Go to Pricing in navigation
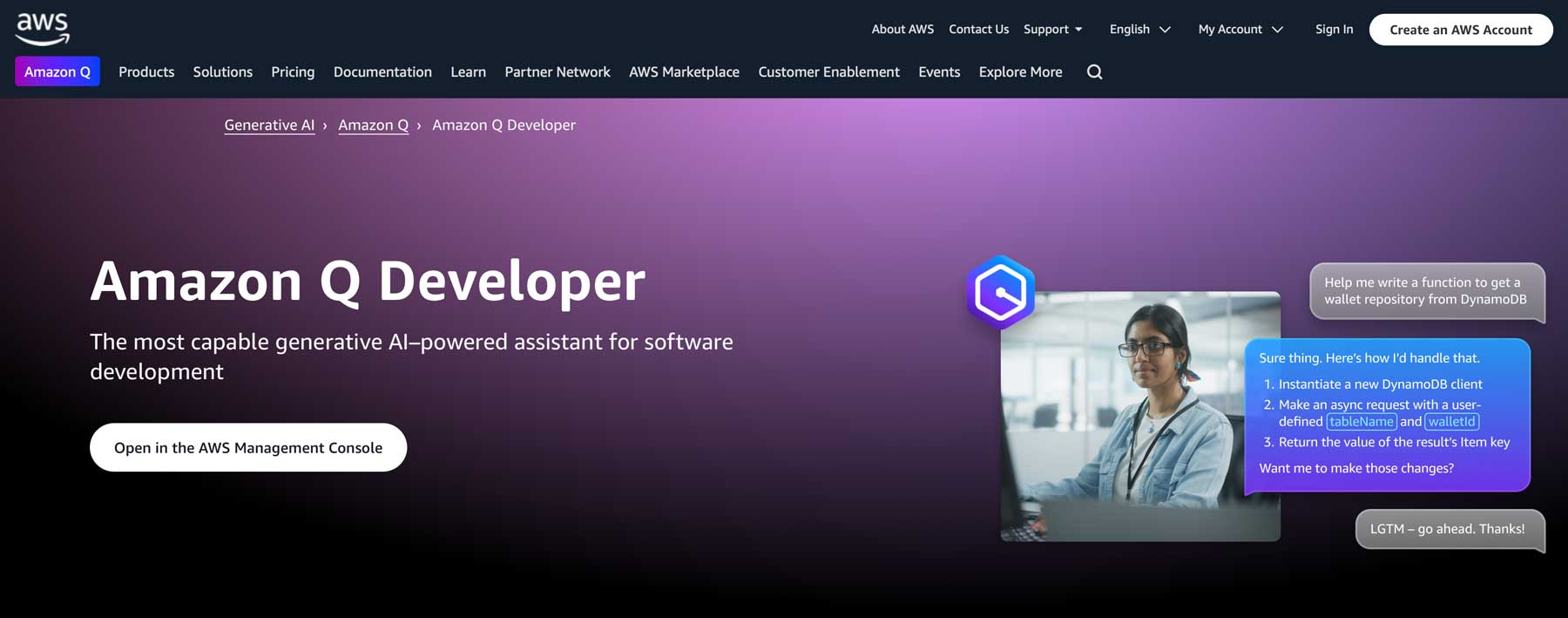 point(293,71)
